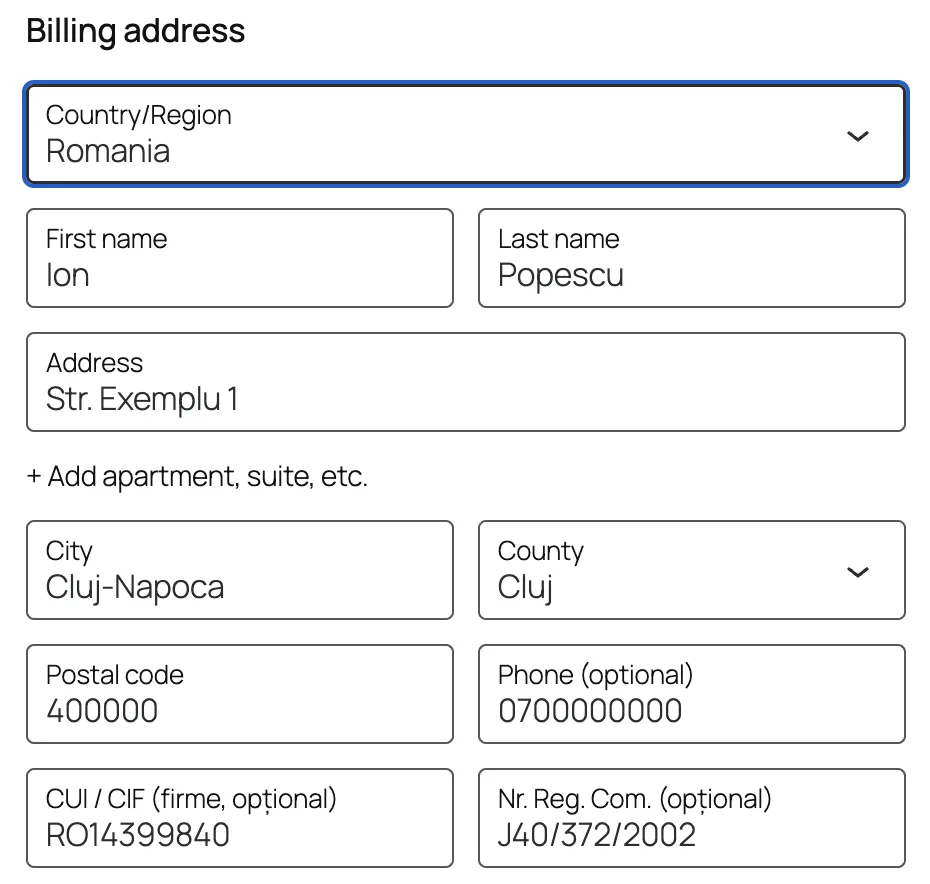Click the J40/372/2002 registration number text
The width and height of the screenshot is (930, 884).
coord(597,835)
